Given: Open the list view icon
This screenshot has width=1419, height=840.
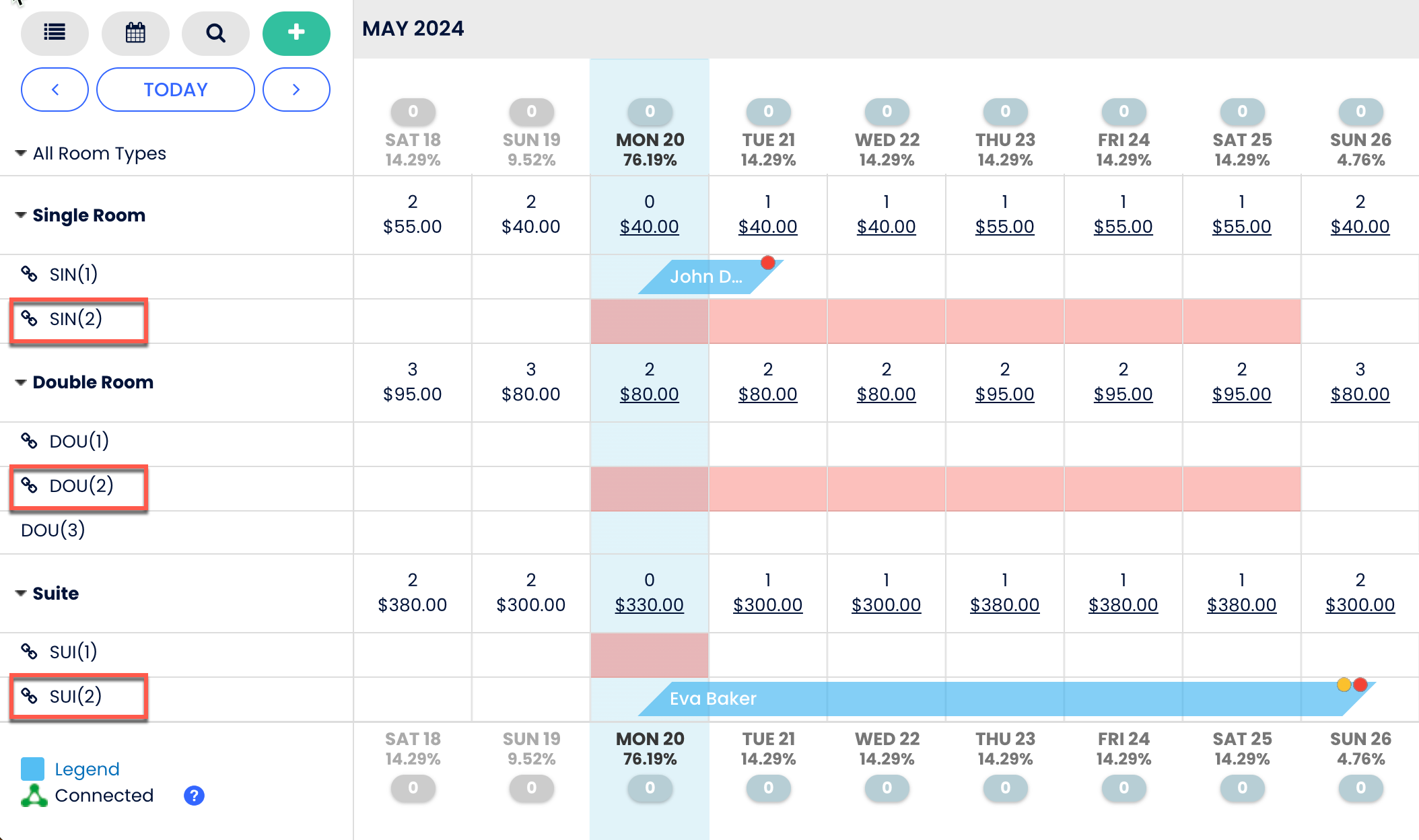Looking at the screenshot, I should pos(55,33).
